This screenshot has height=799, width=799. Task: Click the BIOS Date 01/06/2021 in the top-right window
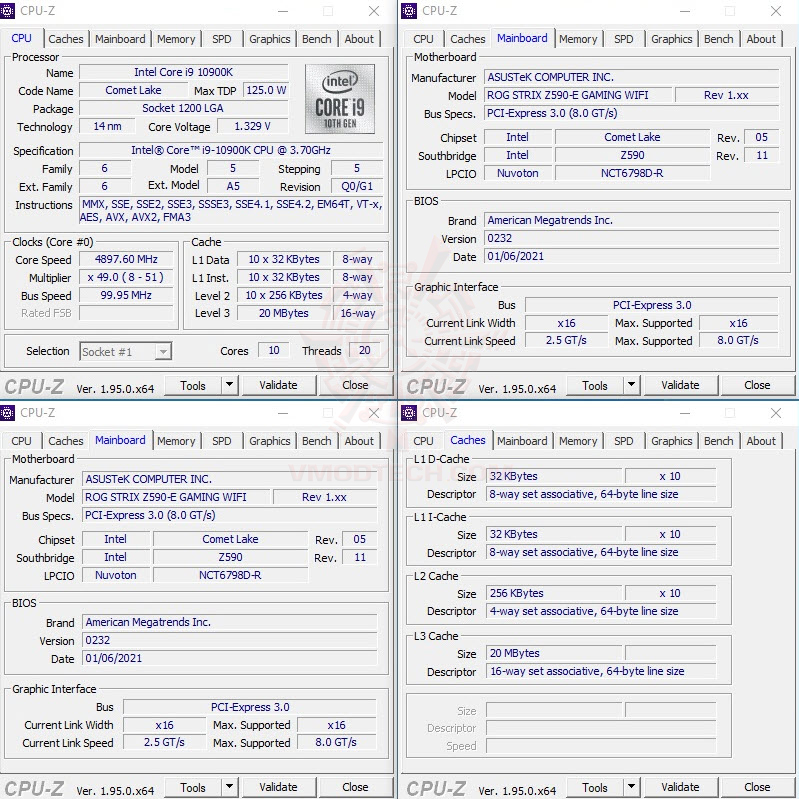pyautogui.click(x=631, y=256)
